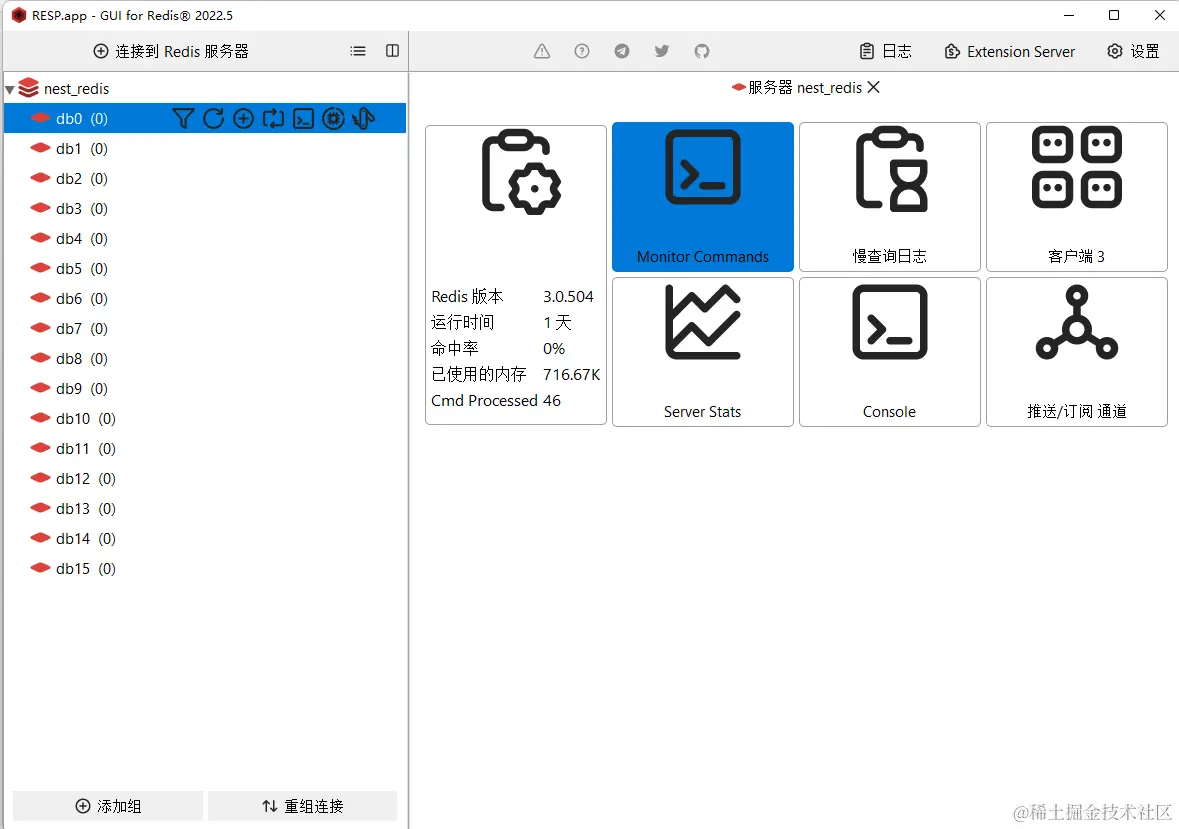Viewport: 1179px width, 829px height.
Task: Open the Twitter icon link
Action: 662,51
